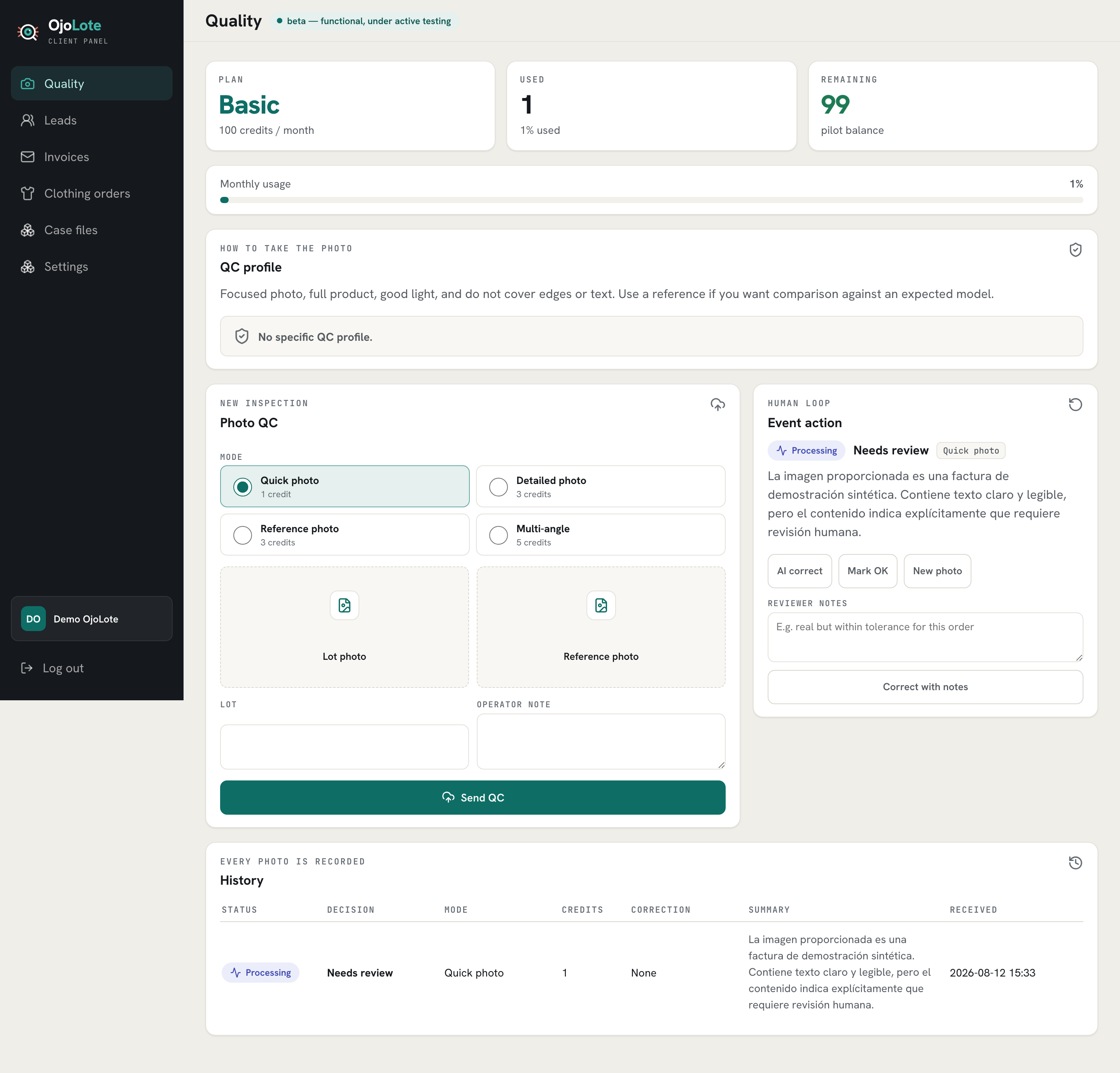Open Invoices from the sidebar
This screenshot has width=1120, height=1073.
point(91,157)
